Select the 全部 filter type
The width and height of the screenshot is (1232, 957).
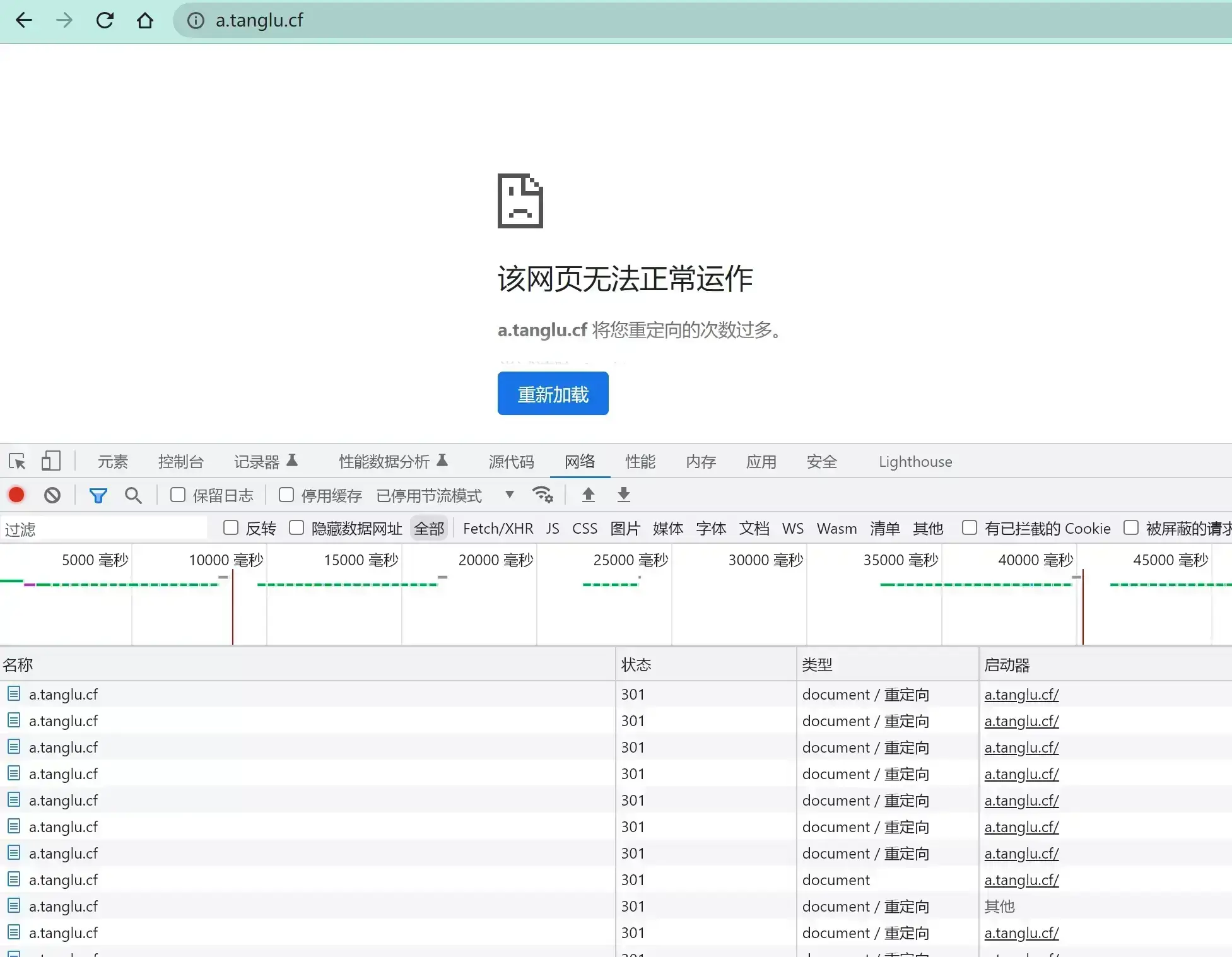[x=429, y=529]
